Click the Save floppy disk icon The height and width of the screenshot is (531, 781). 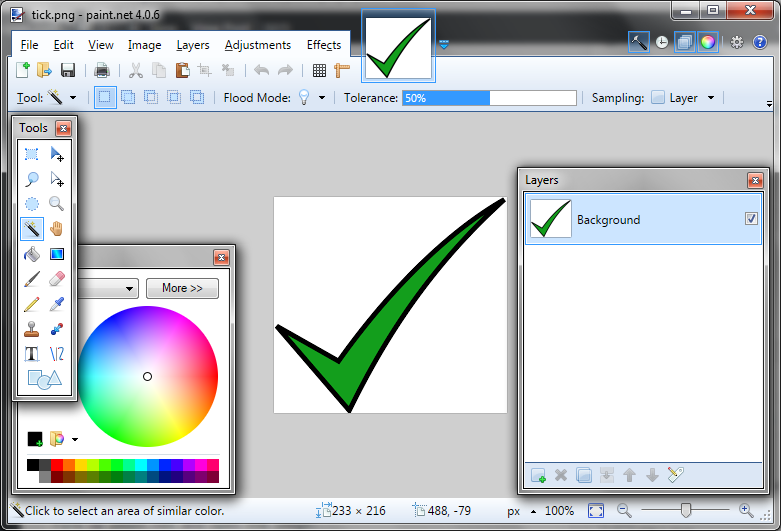point(68,70)
